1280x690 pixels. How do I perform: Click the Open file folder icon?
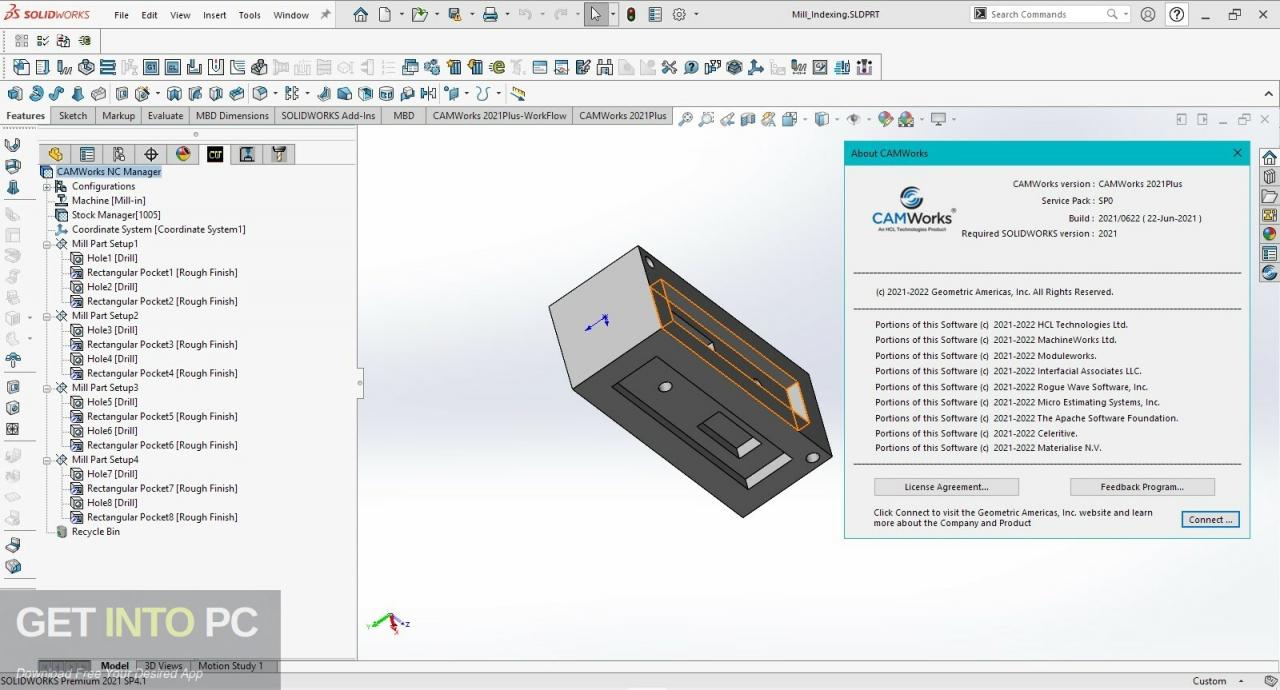coord(419,15)
